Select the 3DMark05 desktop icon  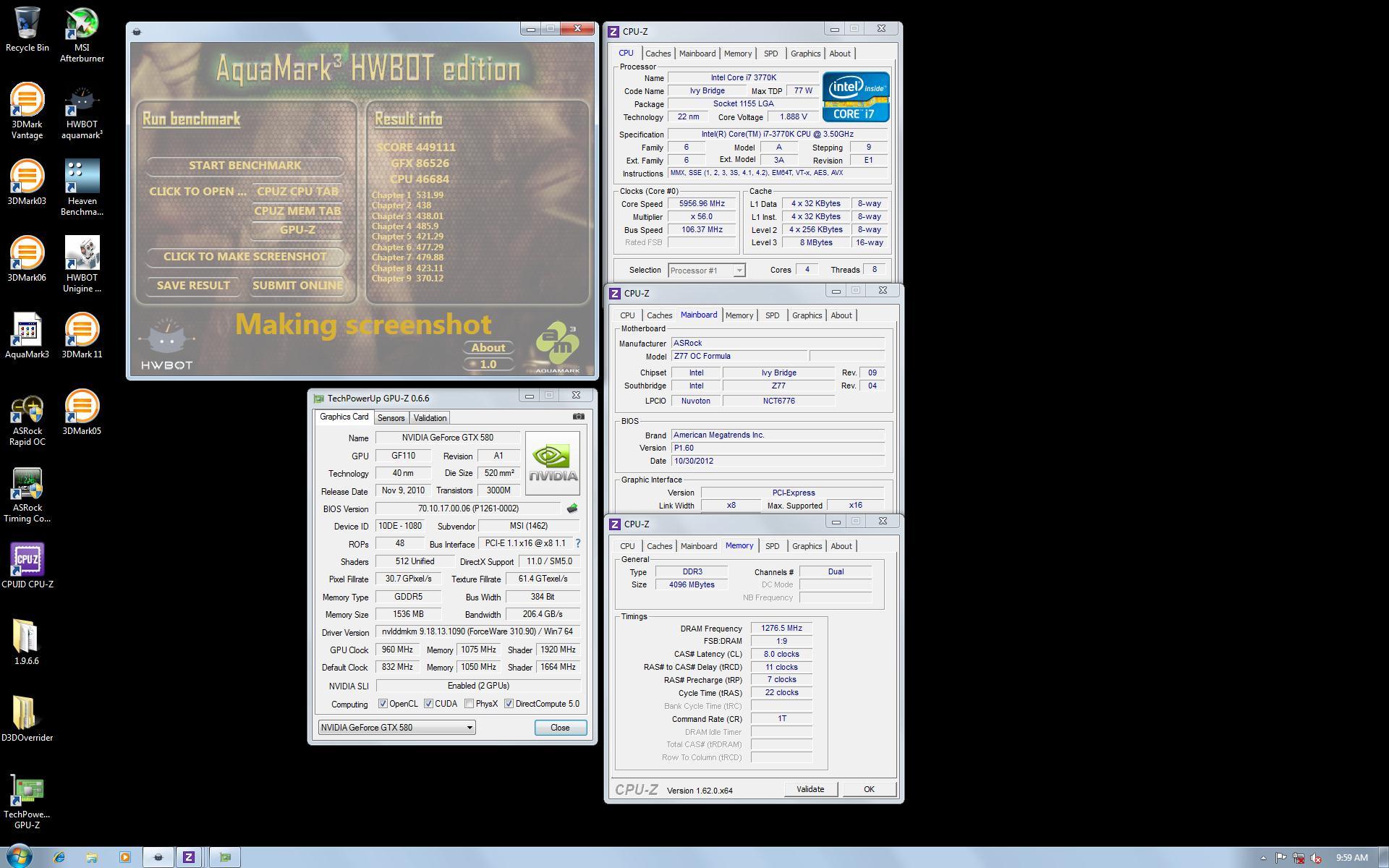[82, 413]
